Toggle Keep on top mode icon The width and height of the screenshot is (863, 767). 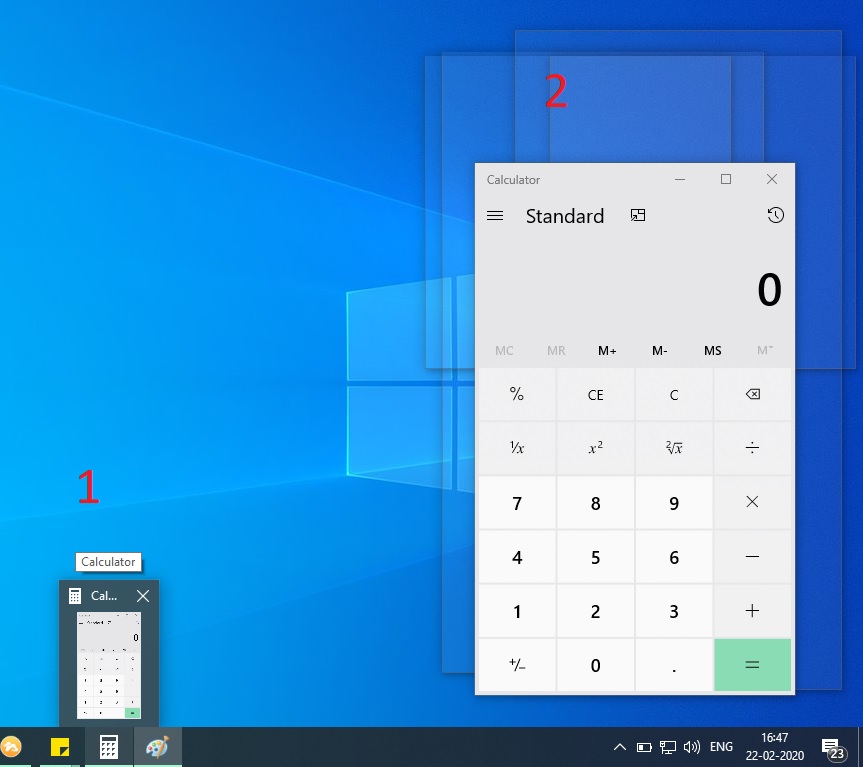tap(638, 215)
